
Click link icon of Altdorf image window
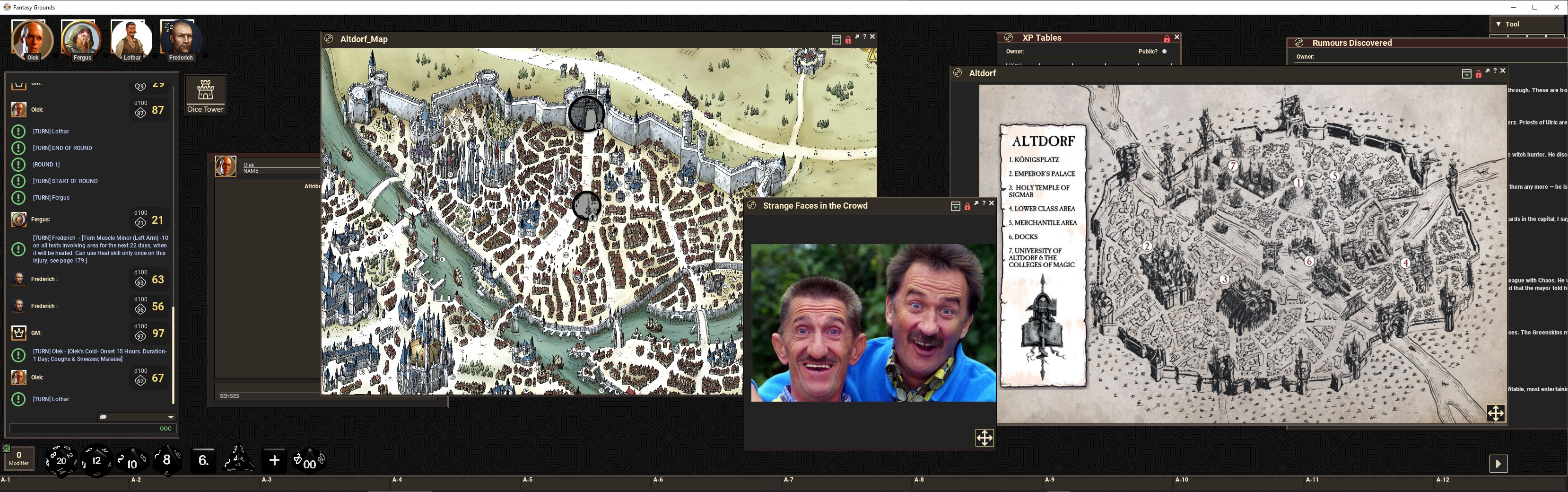pyautogui.click(x=958, y=72)
